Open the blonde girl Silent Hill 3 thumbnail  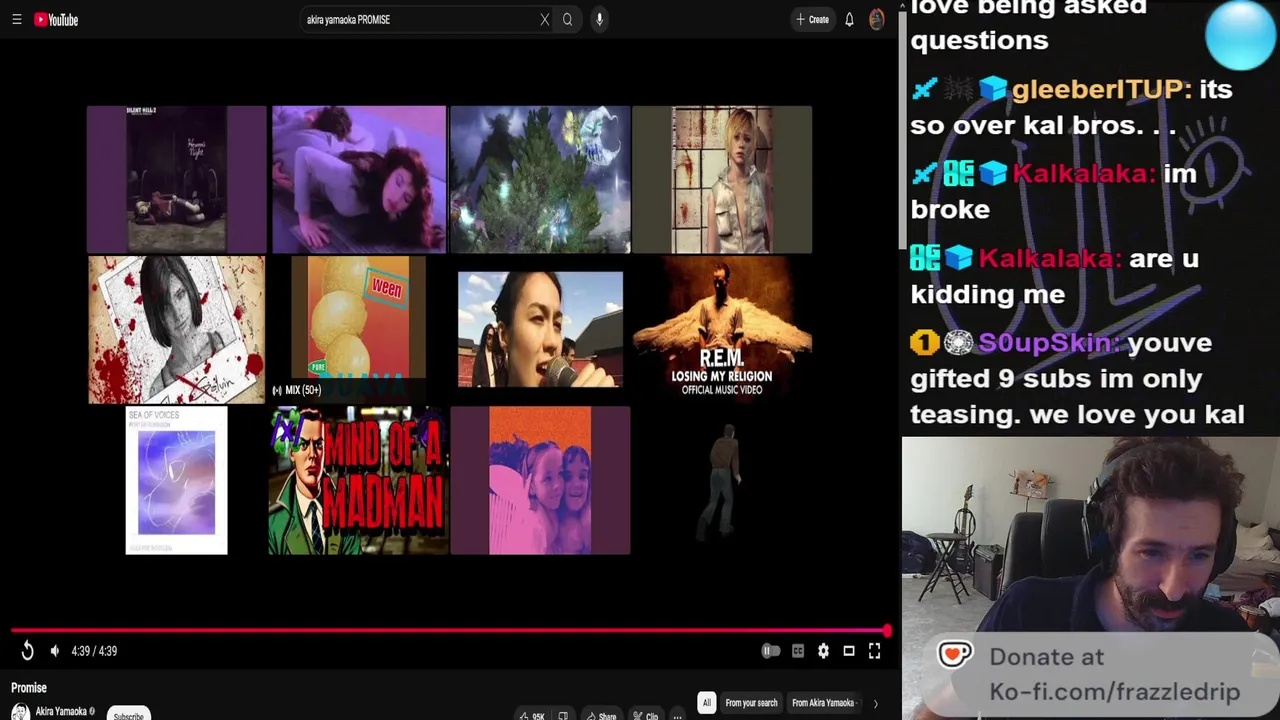[722, 179]
